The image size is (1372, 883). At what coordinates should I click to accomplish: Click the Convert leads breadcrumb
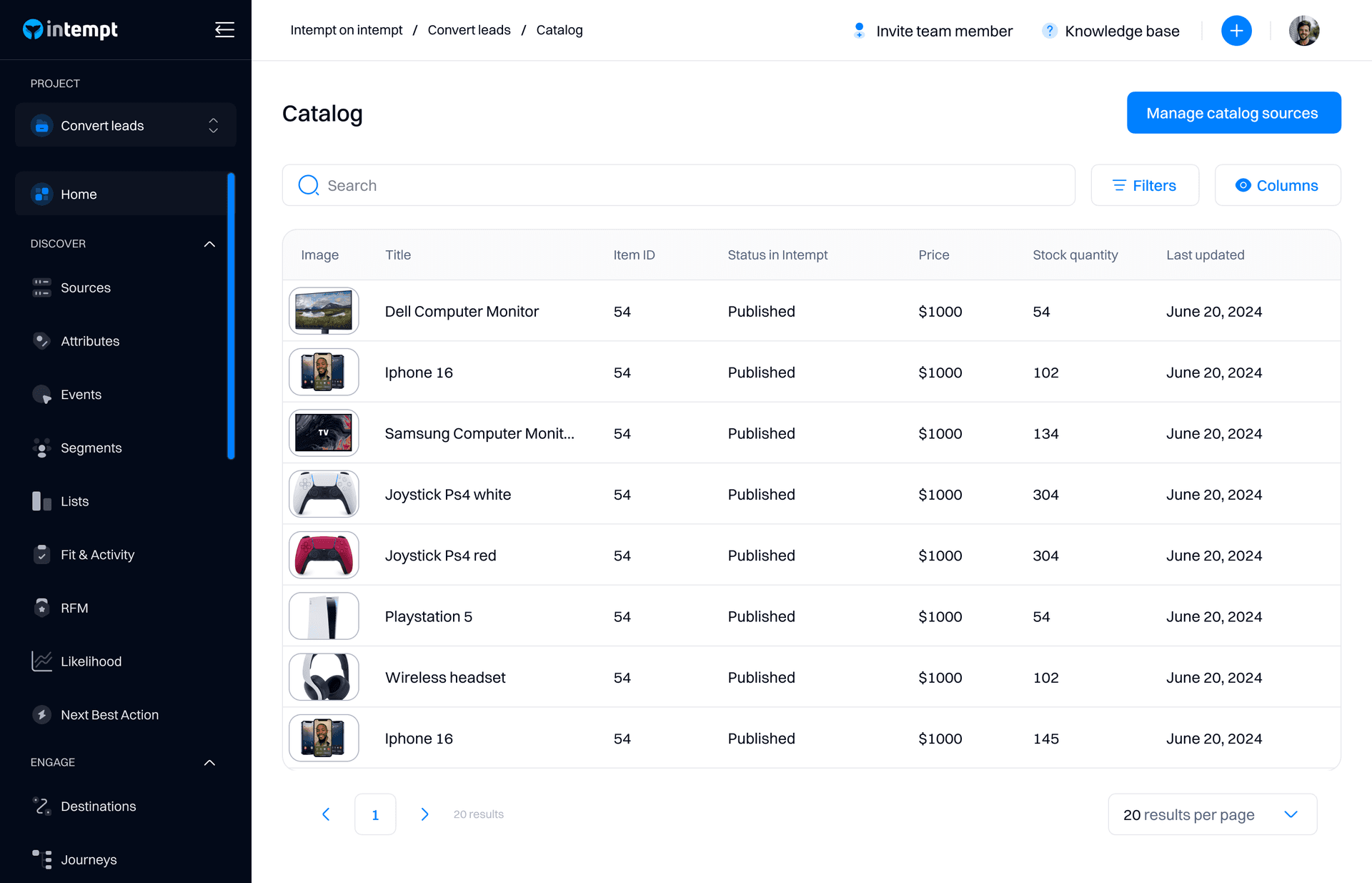tap(469, 30)
